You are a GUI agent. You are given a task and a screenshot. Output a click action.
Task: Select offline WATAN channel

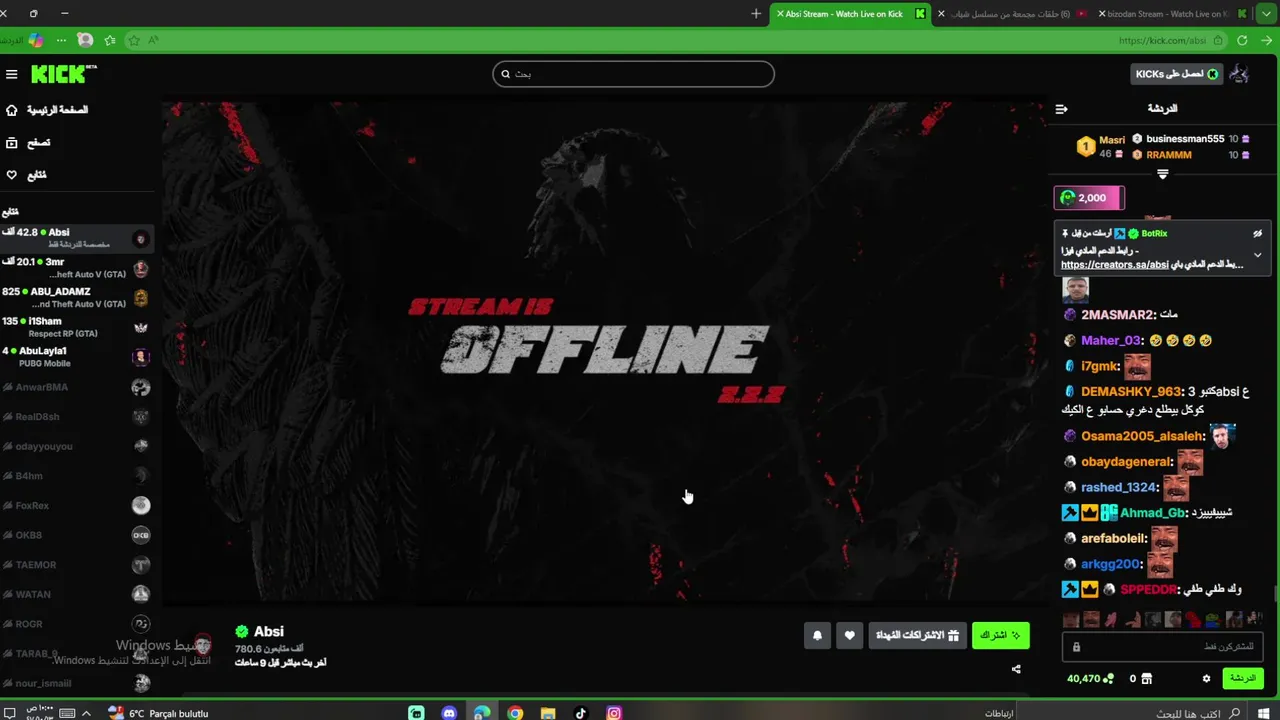click(x=77, y=594)
